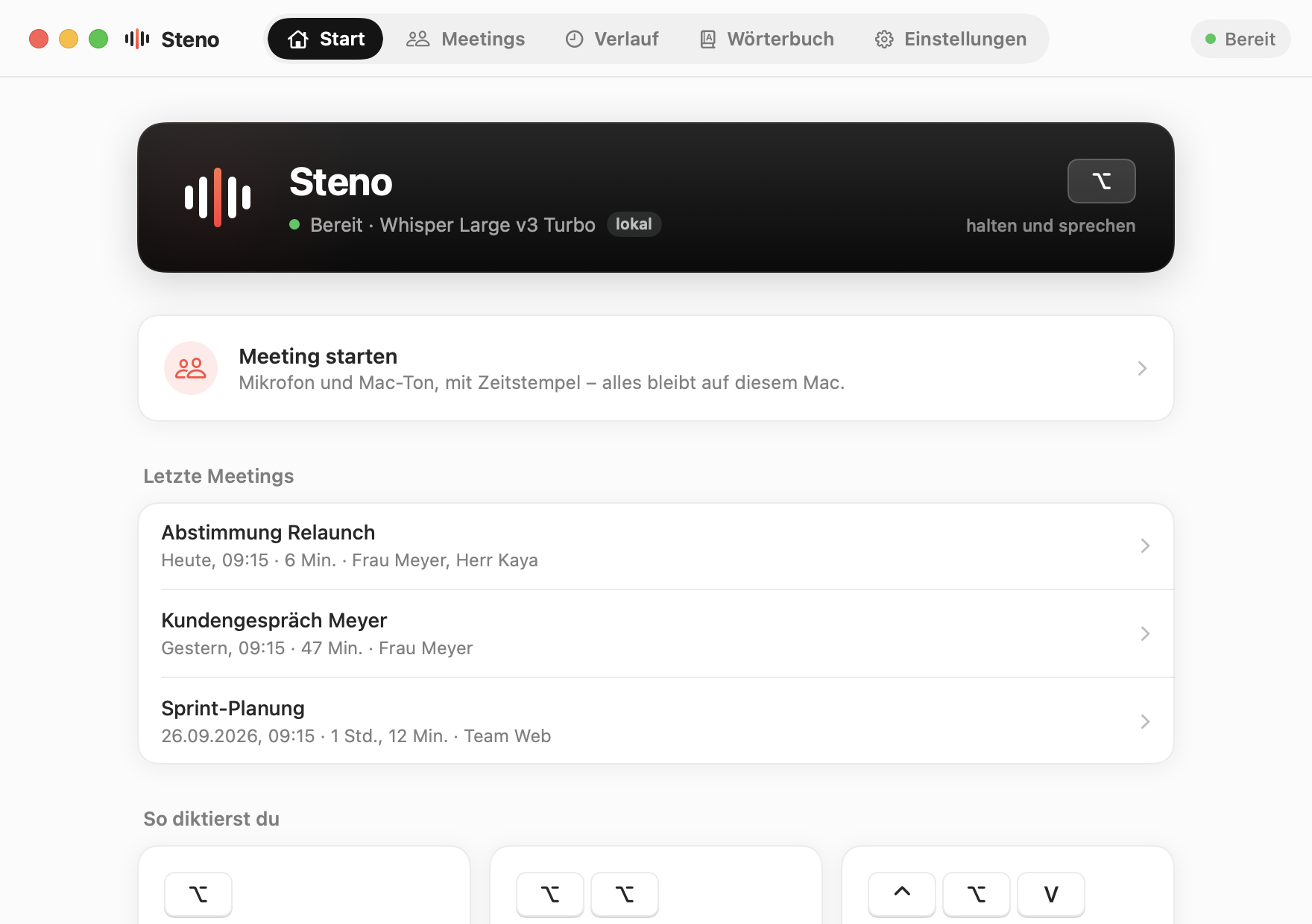Click the So diktierst du heading
The height and width of the screenshot is (924, 1312).
point(211,819)
